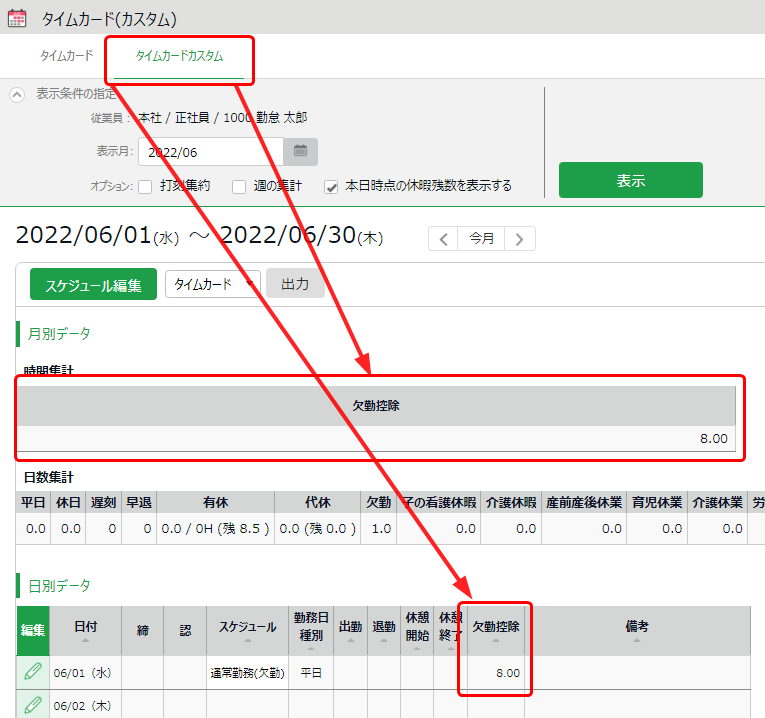Viewport: 765px width, 718px height.
Task: Select the タイムカードカスタム tab
Action: coord(179,57)
